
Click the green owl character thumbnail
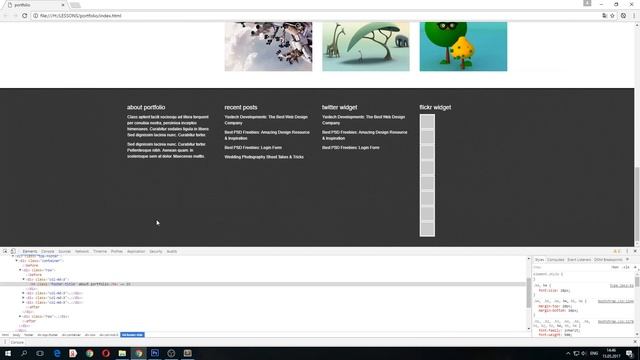463,46
